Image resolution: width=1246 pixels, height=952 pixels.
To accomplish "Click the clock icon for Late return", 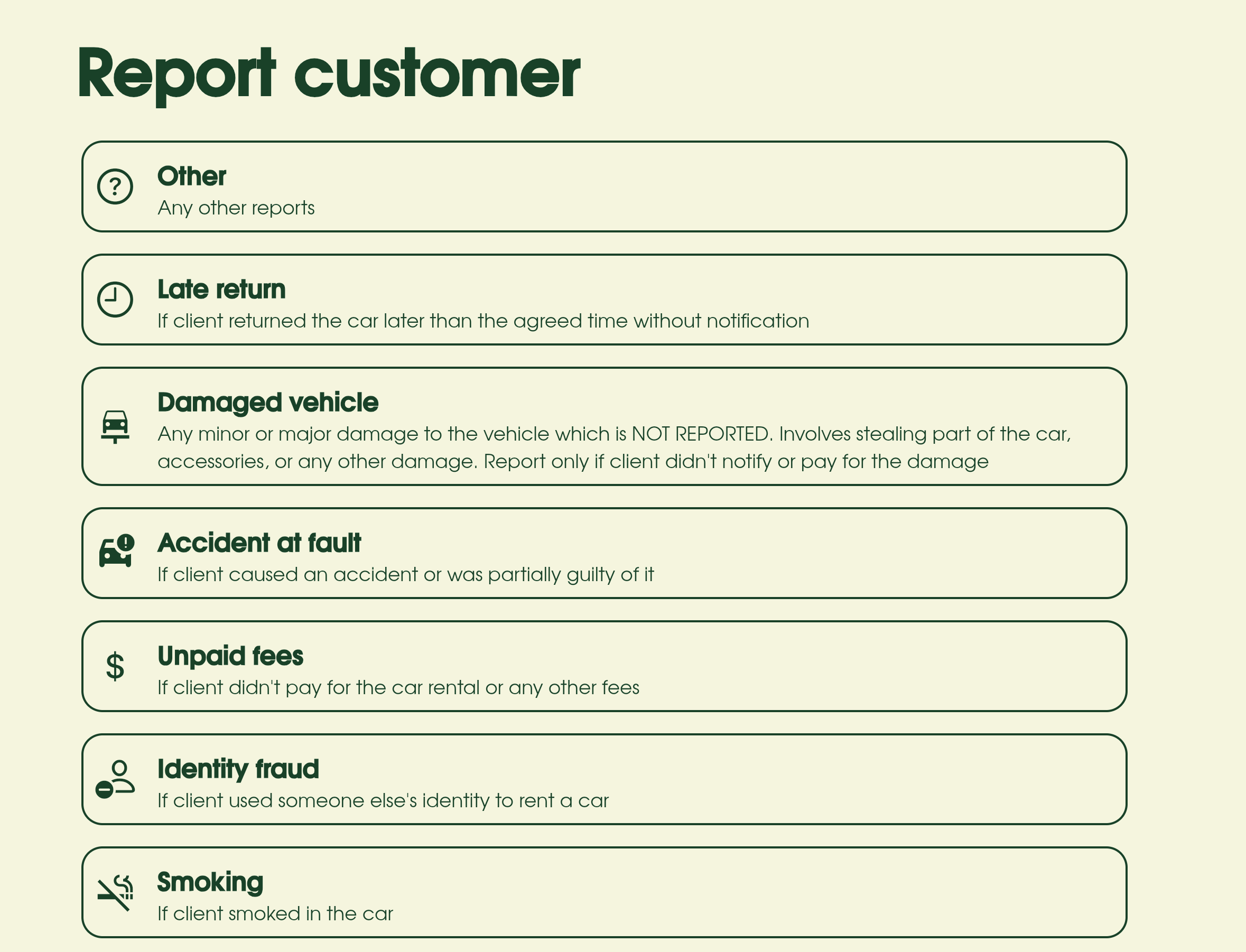I will pos(115,299).
